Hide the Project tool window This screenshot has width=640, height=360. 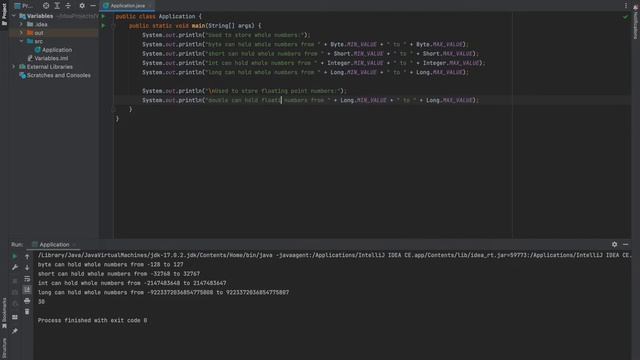93,6
